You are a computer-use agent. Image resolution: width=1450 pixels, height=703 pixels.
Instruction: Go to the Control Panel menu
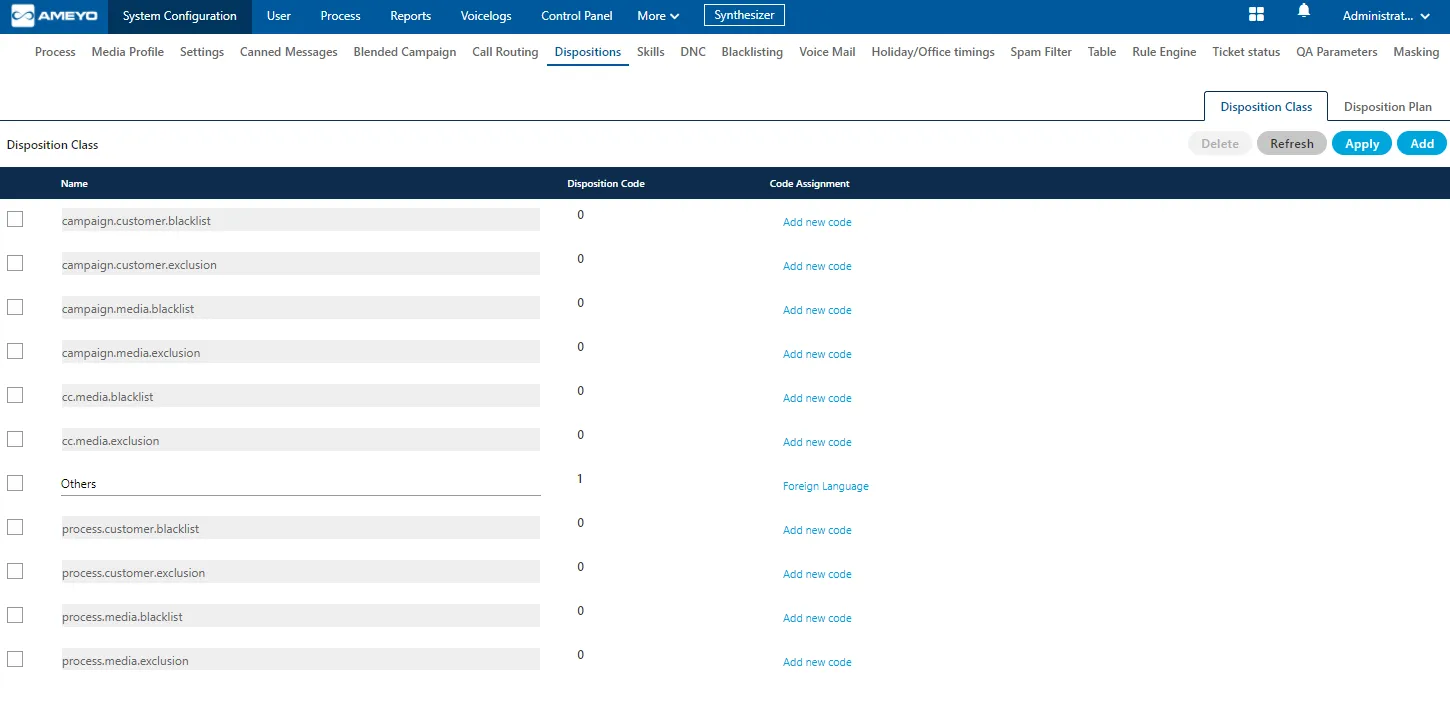point(577,16)
